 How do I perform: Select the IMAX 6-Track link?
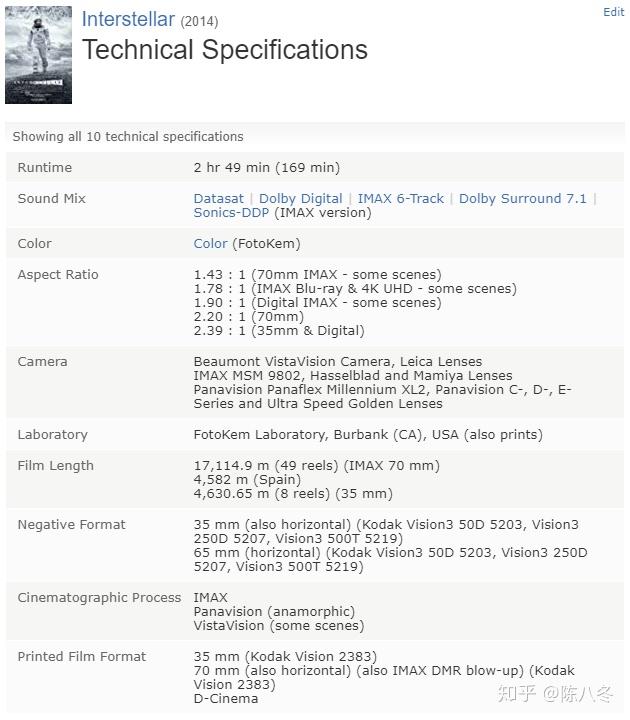pyautogui.click(x=400, y=198)
